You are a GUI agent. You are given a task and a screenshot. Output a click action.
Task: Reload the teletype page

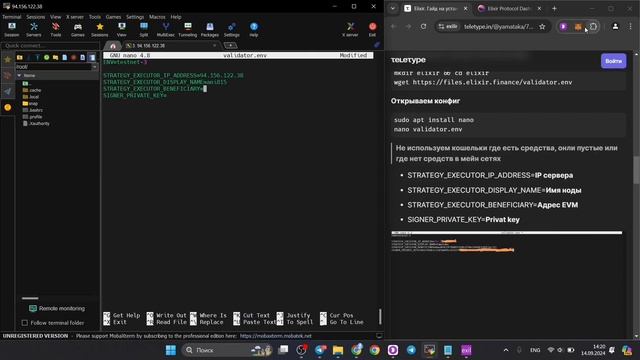(x=423, y=27)
